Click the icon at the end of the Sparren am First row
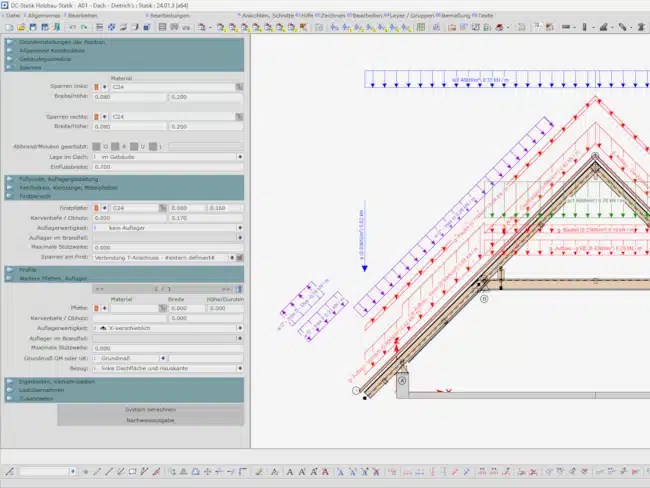Viewport: 650px width, 488px height. point(240,258)
